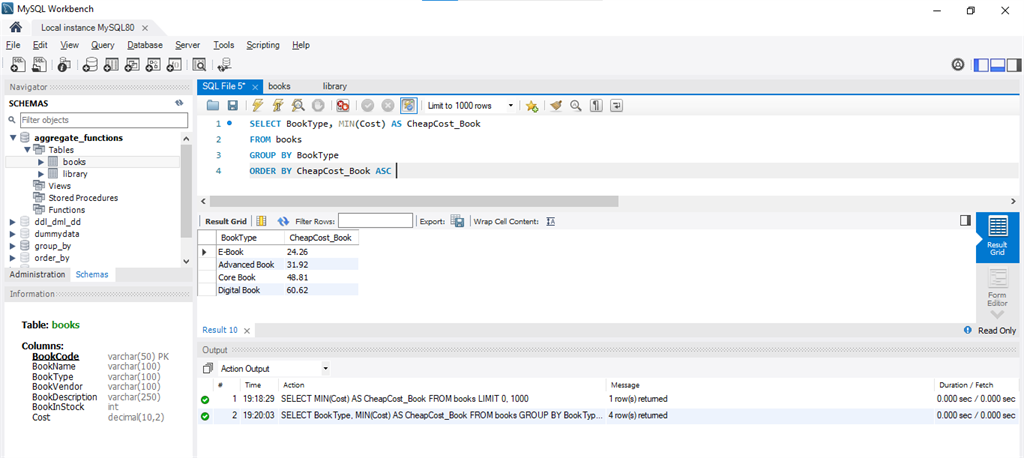Execute the statement under the cursor

tap(278, 105)
